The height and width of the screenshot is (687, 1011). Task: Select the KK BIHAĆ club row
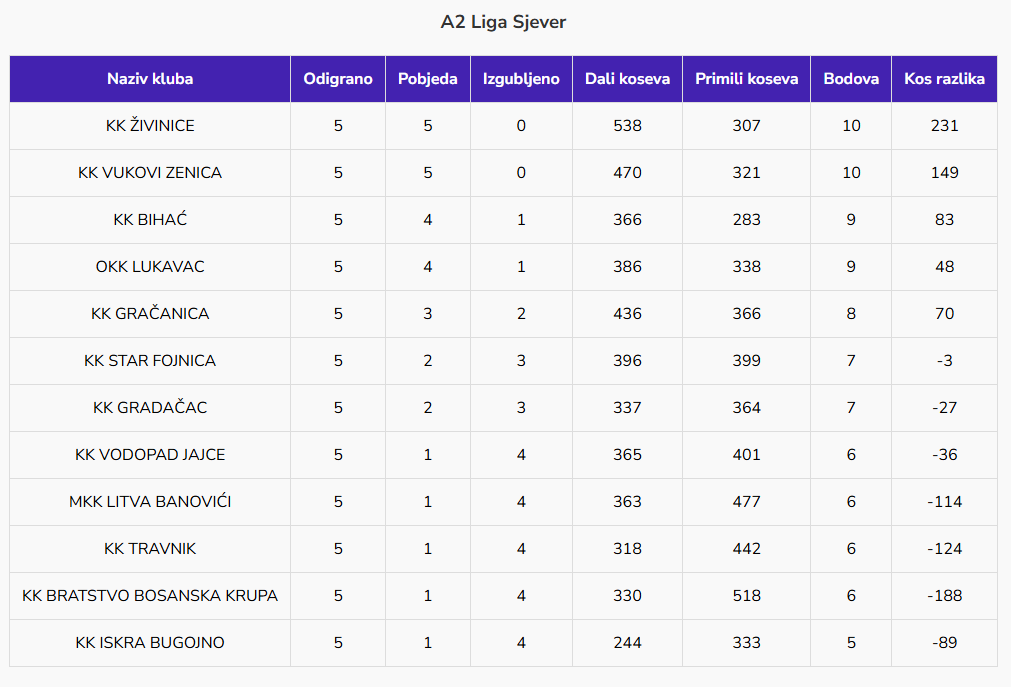[150, 220]
